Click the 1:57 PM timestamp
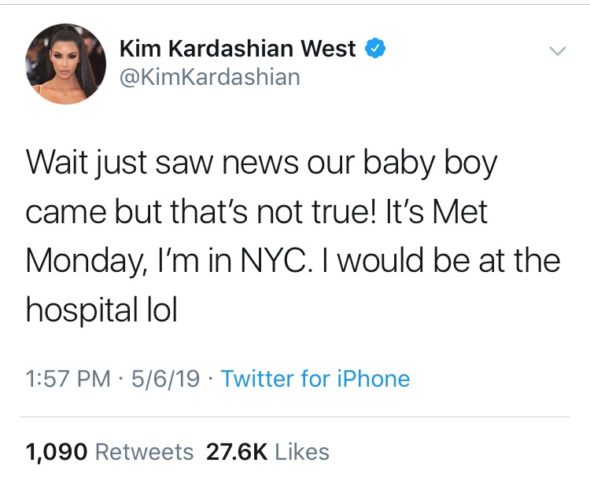This screenshot has height=481, width=590. click(68, 378)
